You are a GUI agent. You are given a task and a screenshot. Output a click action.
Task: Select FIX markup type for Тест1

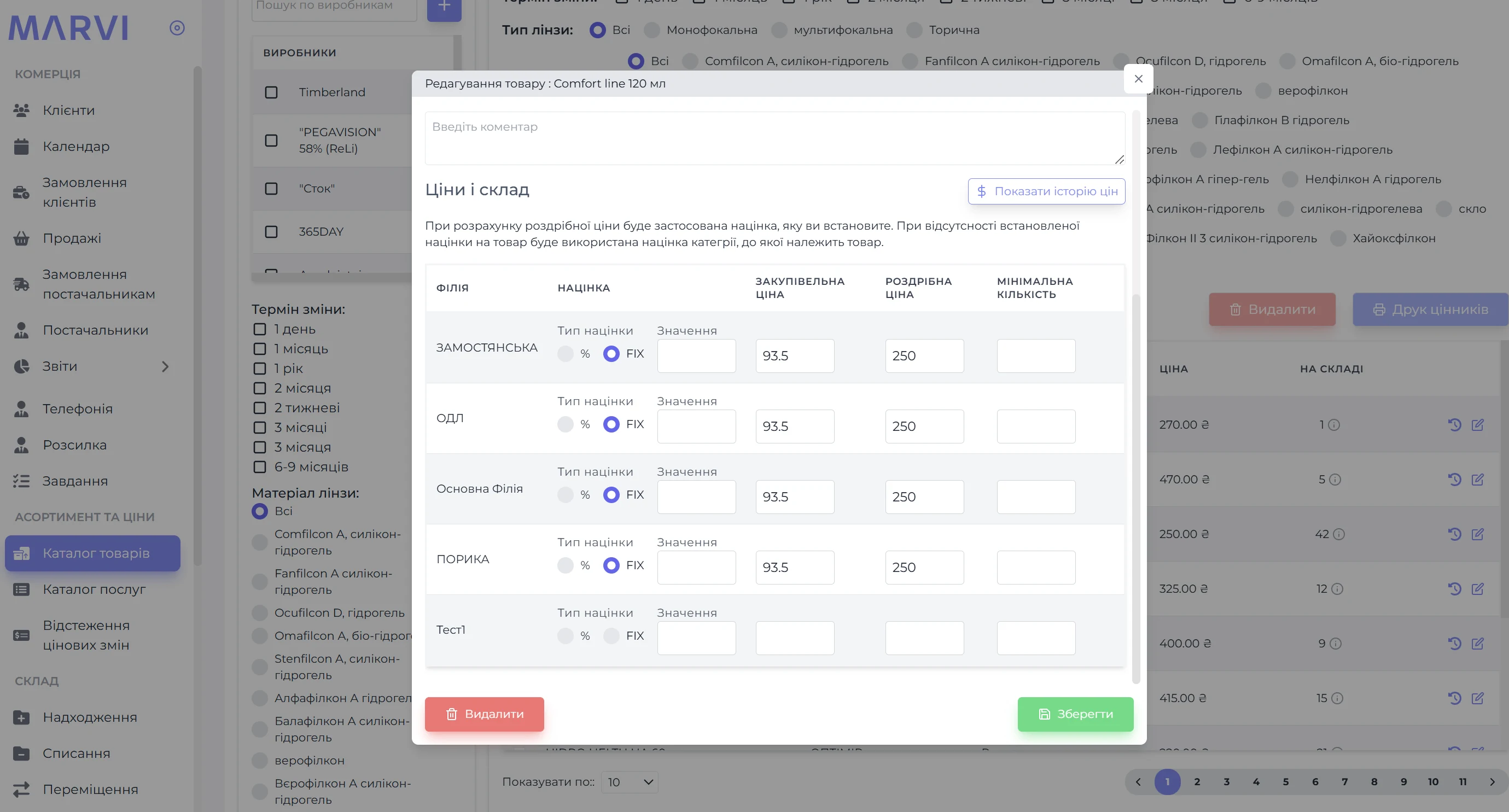(x=611, y=636)
